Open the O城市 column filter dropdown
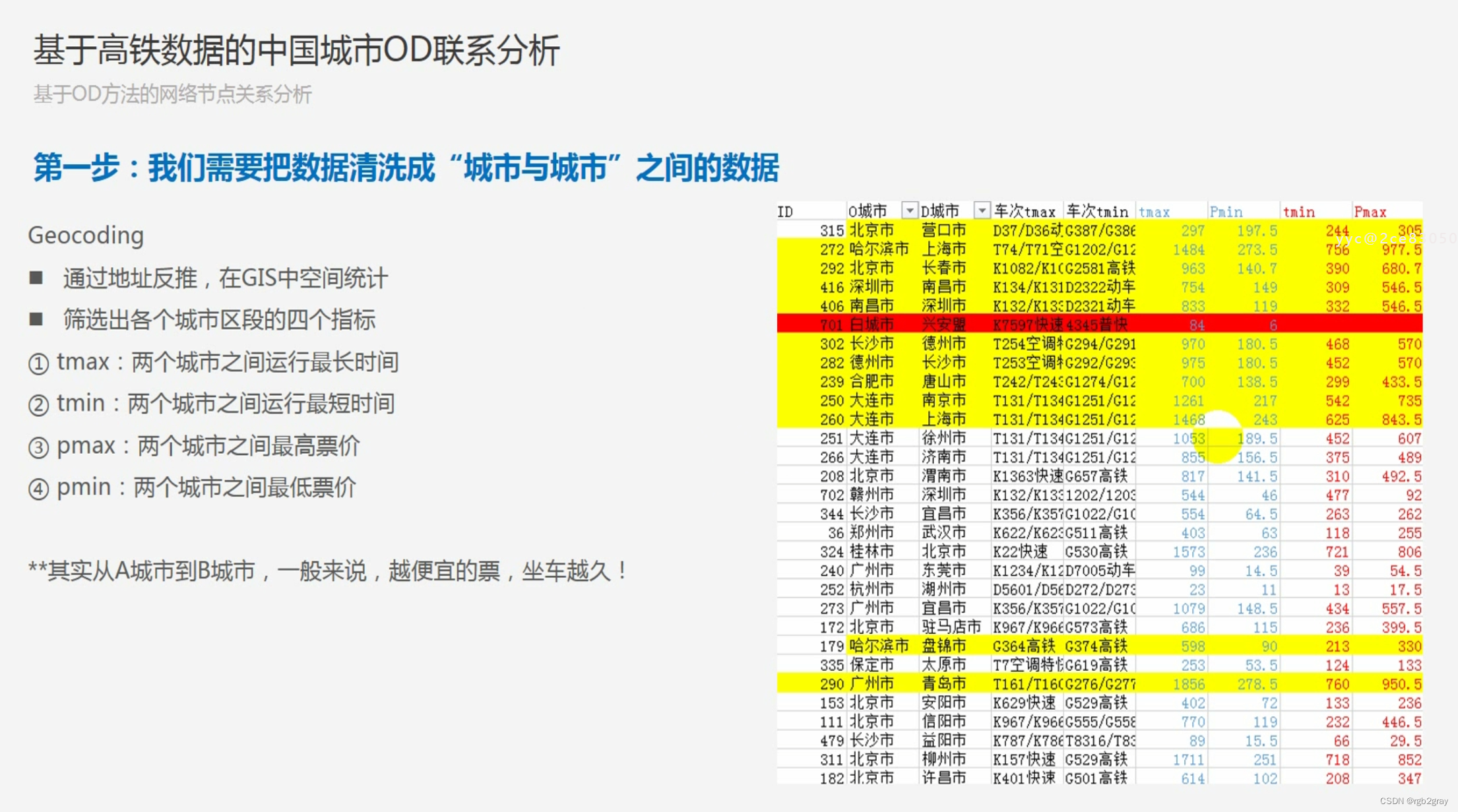The width and height of the screenshot is (1458, 812). [909, 210]
